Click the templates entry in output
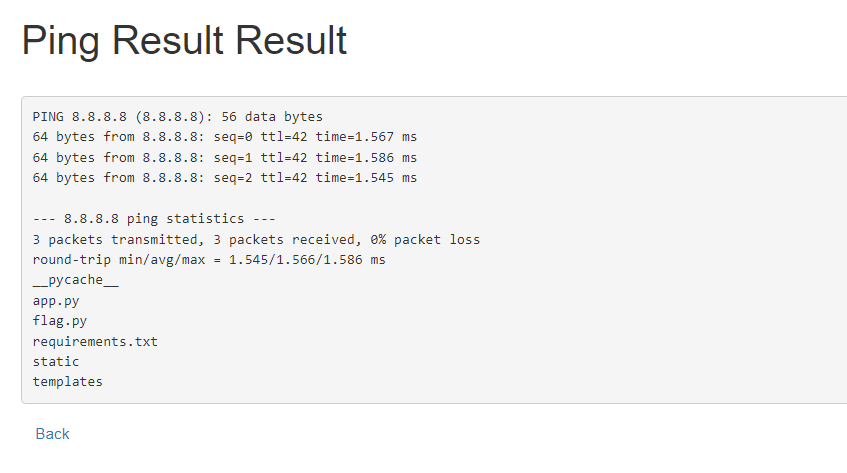The height and width of the screenshot is (473, 847). [68, 382]
